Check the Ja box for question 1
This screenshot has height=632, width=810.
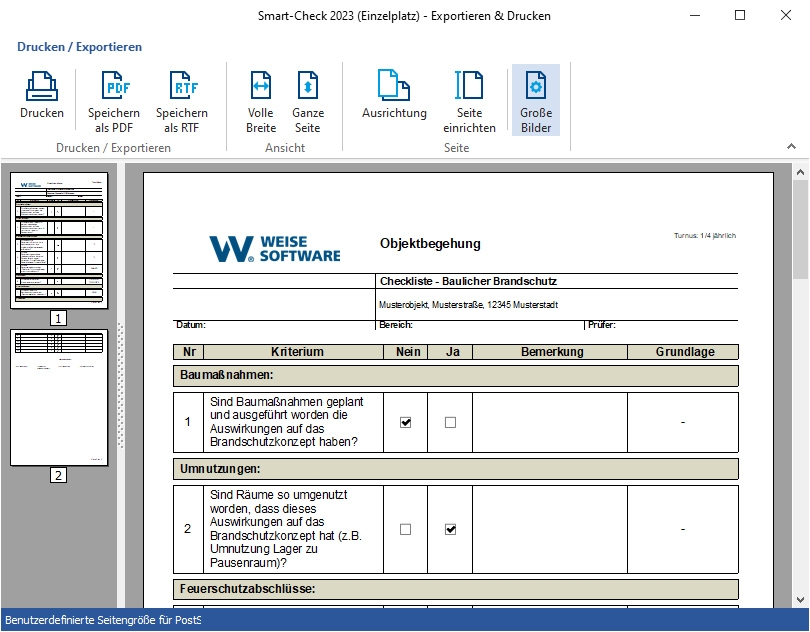(450, 423)
